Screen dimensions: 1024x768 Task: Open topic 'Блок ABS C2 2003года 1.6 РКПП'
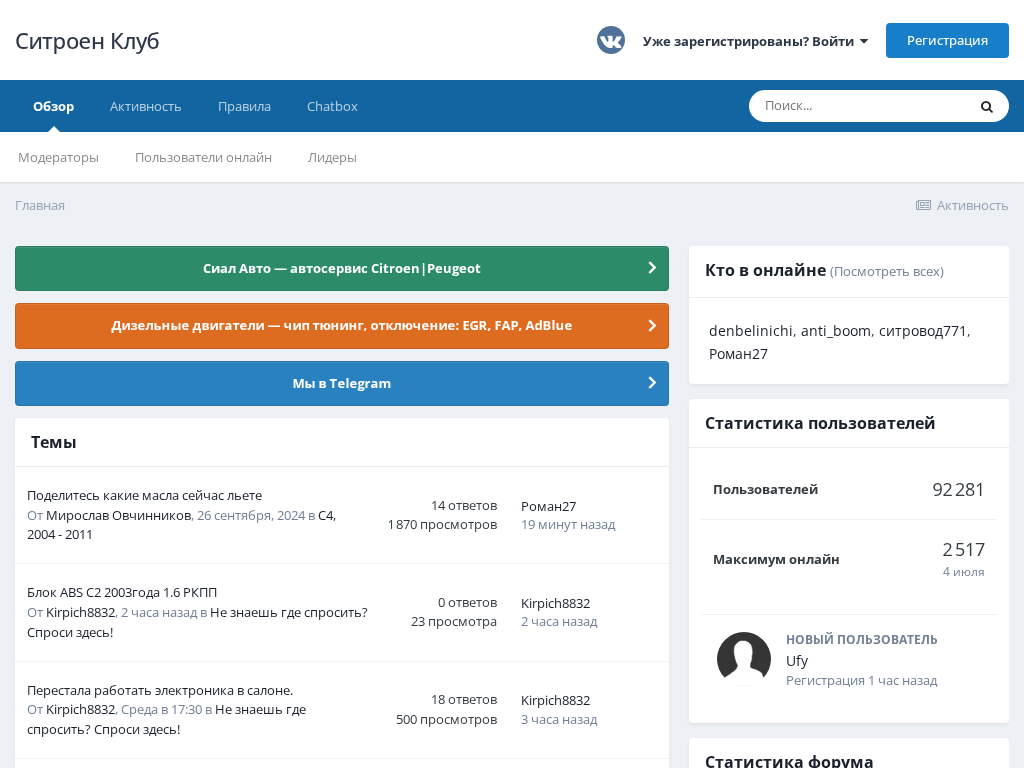(x=122, y=592)
